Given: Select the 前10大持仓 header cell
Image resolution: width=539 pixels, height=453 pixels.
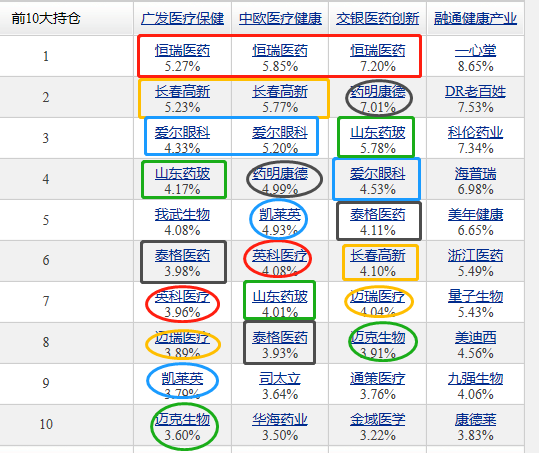Looking at the screenshot, I should 46,18.
